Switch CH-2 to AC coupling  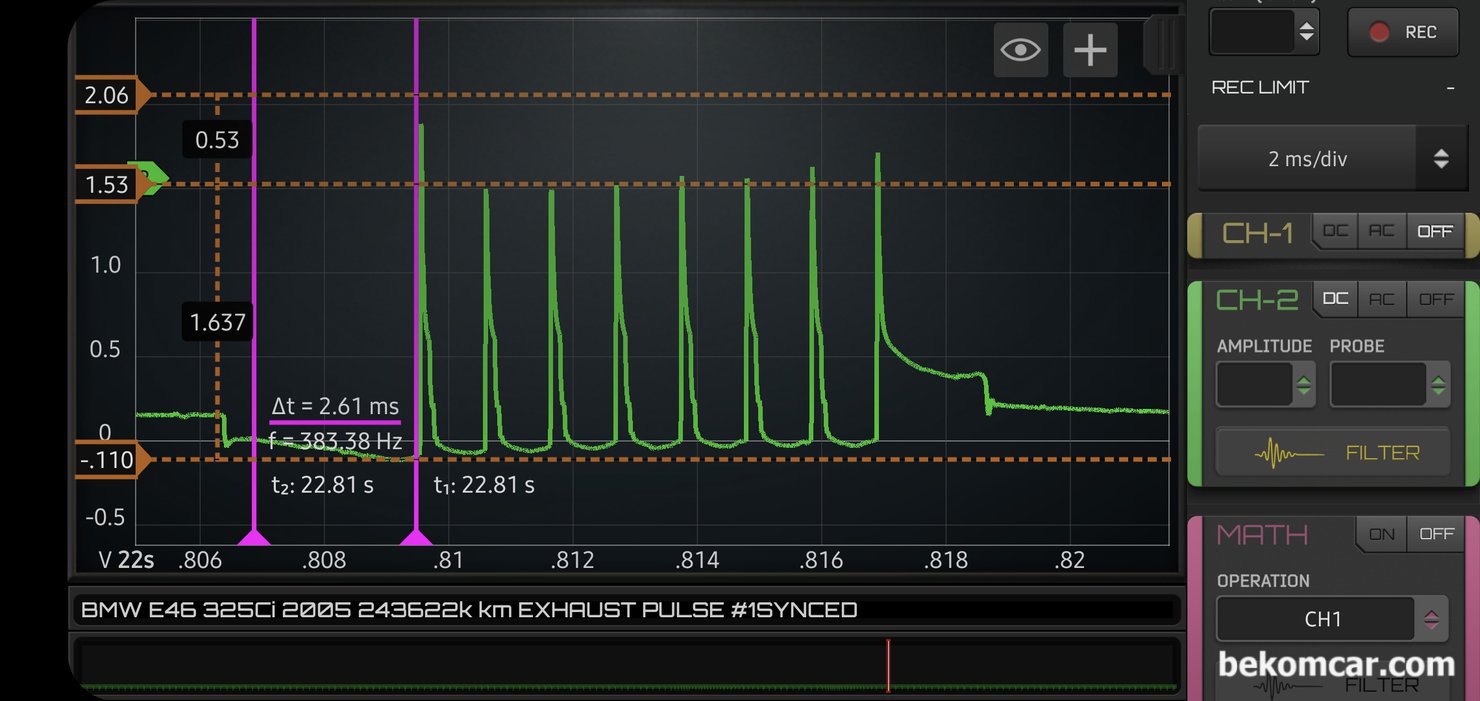click(x=1381, y=299)
